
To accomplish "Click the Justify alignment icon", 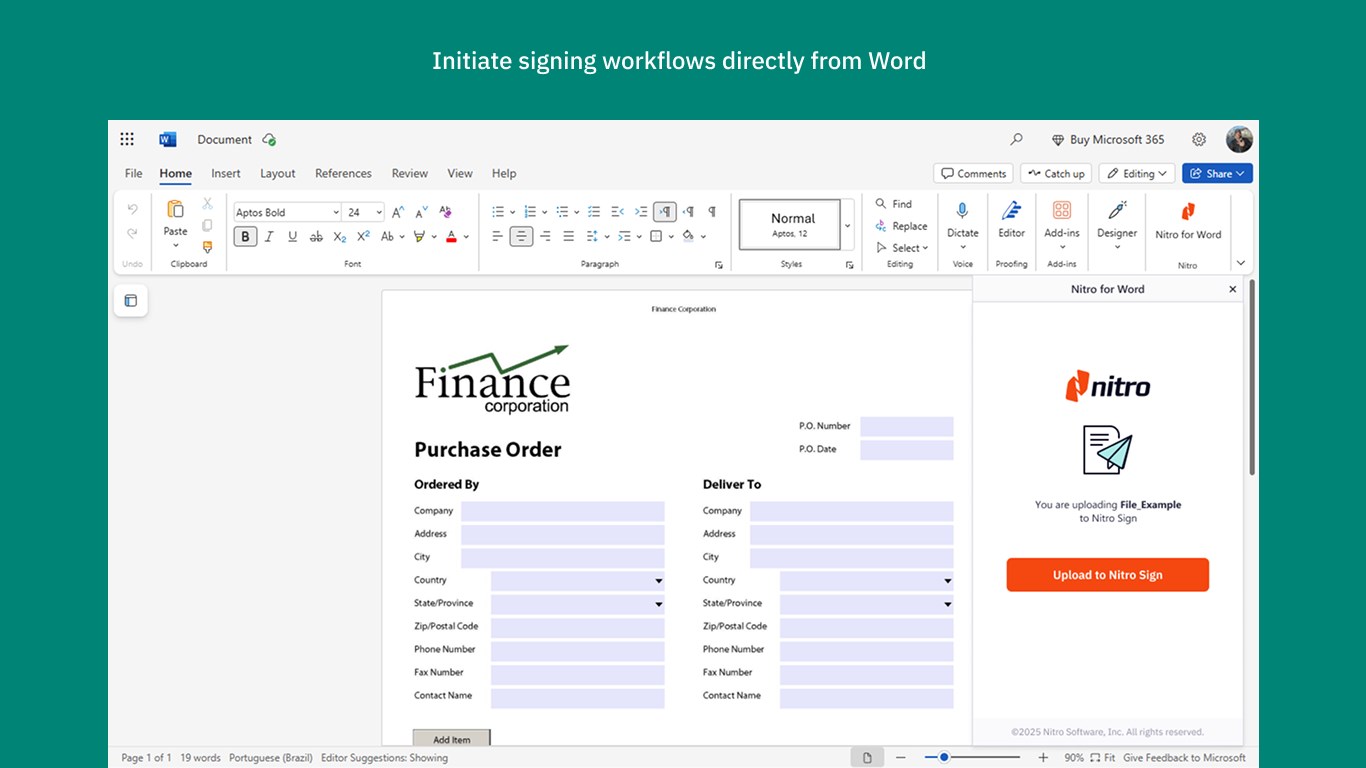I will click(x=569, y=236).
